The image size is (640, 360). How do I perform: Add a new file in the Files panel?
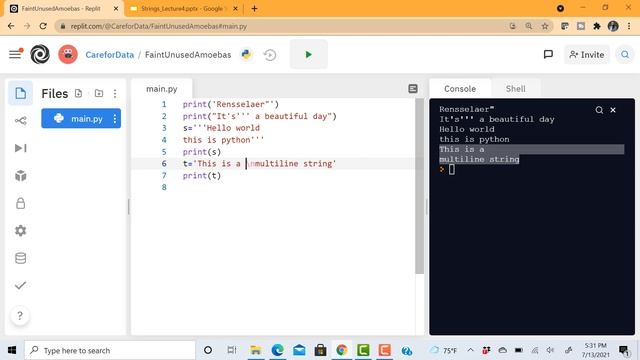(x=78, y=93)
